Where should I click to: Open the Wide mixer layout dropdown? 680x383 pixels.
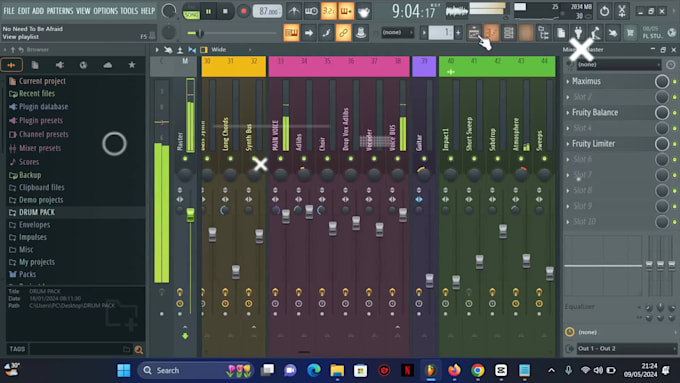coord(227,49)
